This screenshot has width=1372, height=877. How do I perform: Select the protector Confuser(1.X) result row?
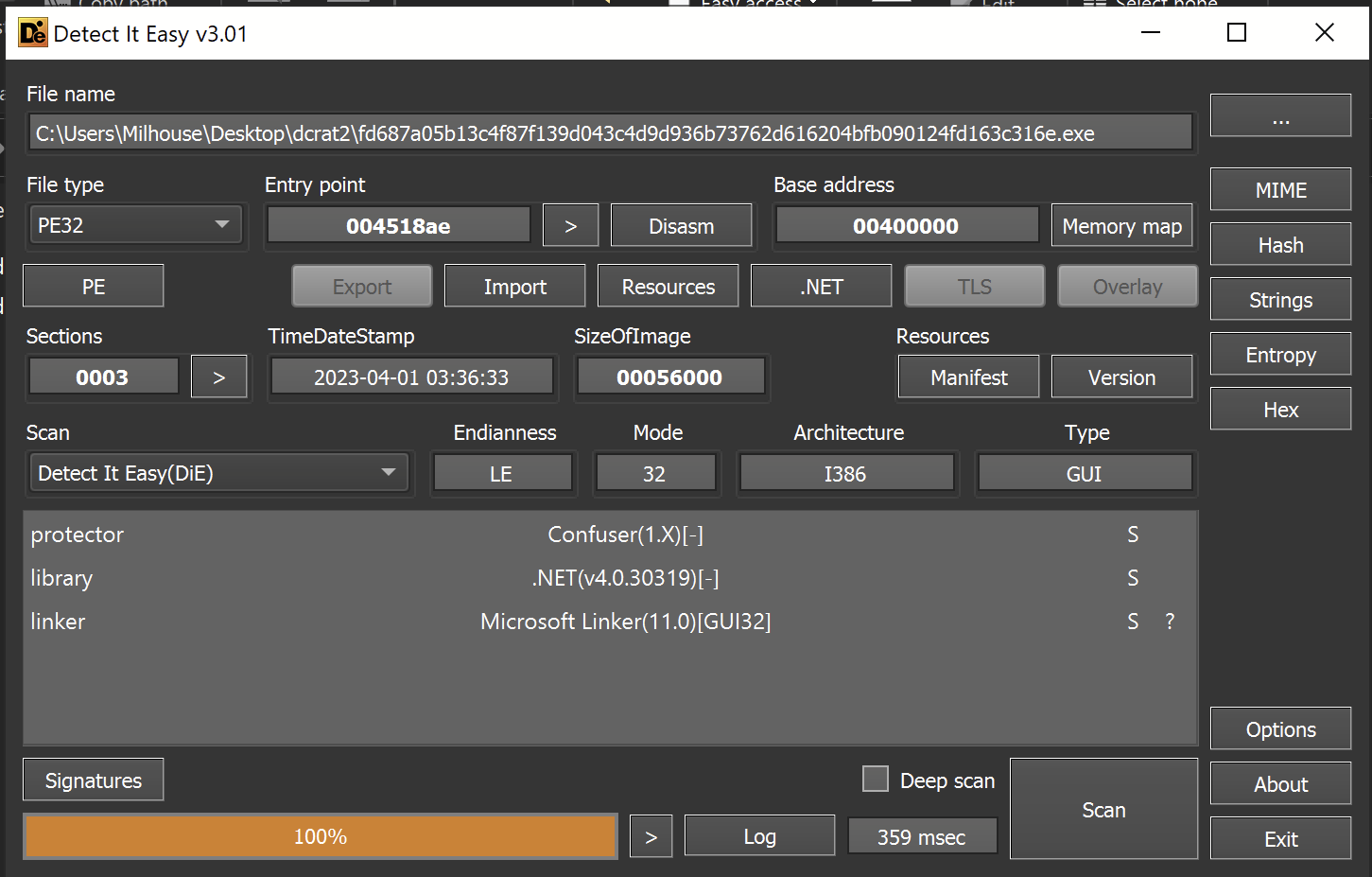(x=610, y=535)
